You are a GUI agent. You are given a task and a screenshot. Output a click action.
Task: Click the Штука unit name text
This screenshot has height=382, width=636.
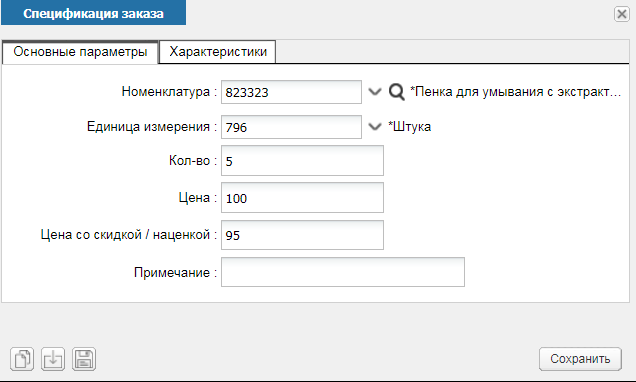(409, 127)
